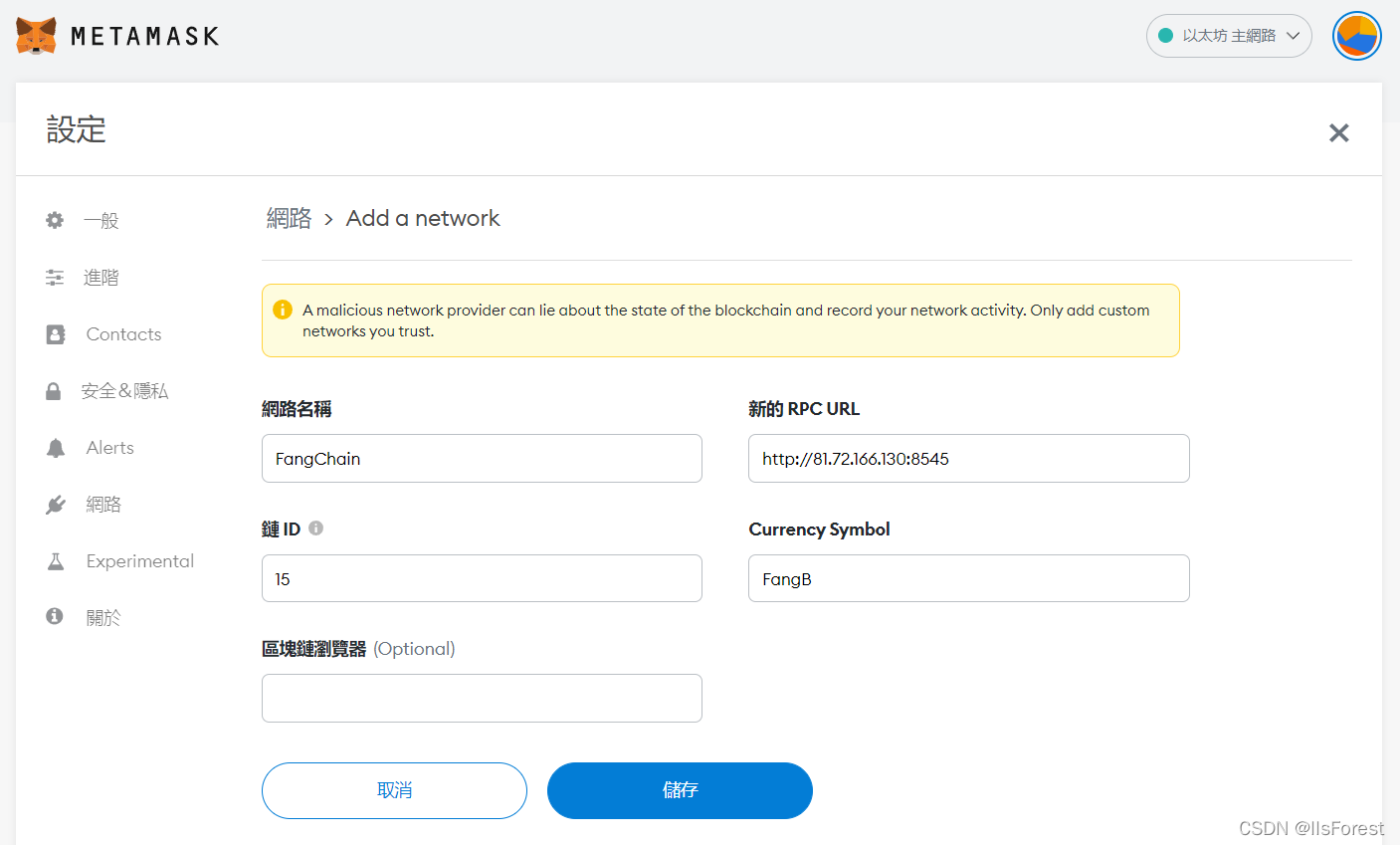Select the Alerts entry in settings sidebar

tap(109, 447)
